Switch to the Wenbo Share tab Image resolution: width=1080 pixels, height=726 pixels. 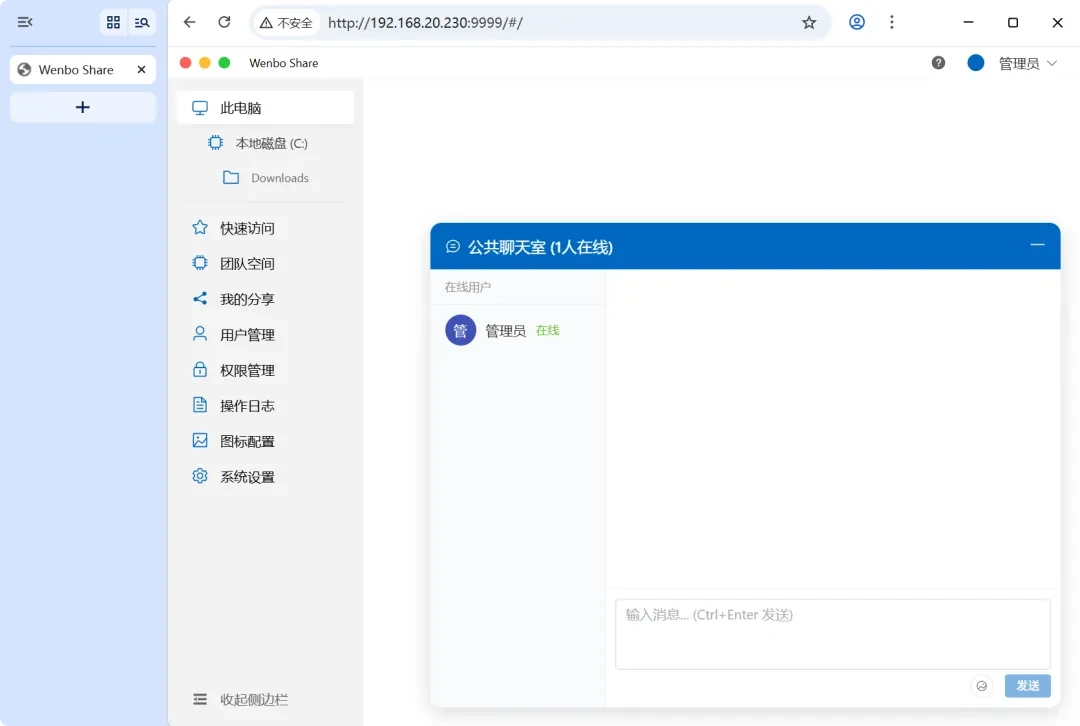(76, 70)
